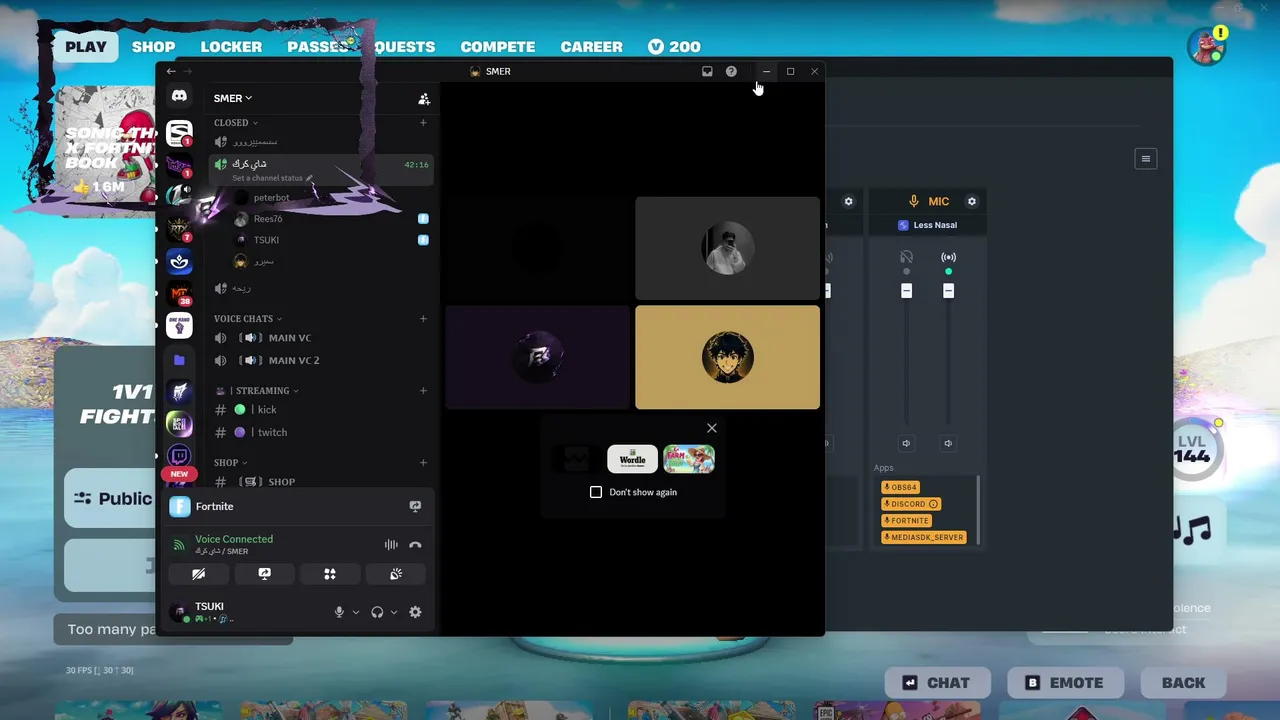Screen dimensions: 1280x720
Task: Toggle MIC stream broadcast output
Action: [x=948, y=258]
